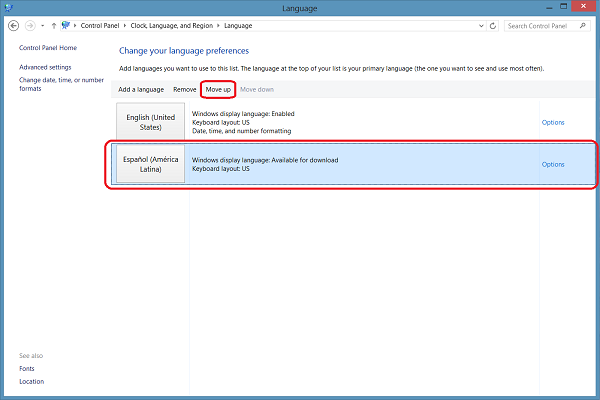The image size is (600, 400).
Task: Refresh the Language page
Action: coord(493,26)
